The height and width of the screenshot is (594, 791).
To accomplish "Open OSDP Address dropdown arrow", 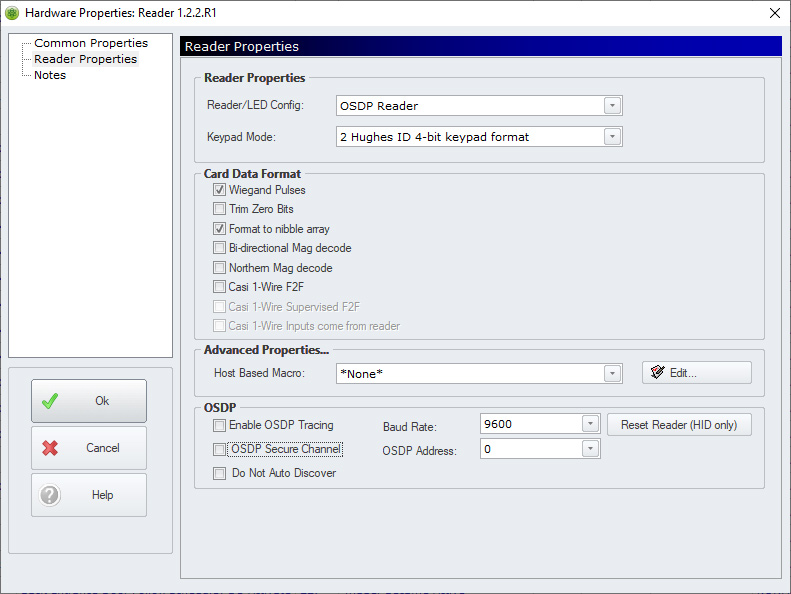I will coord(590,449).
